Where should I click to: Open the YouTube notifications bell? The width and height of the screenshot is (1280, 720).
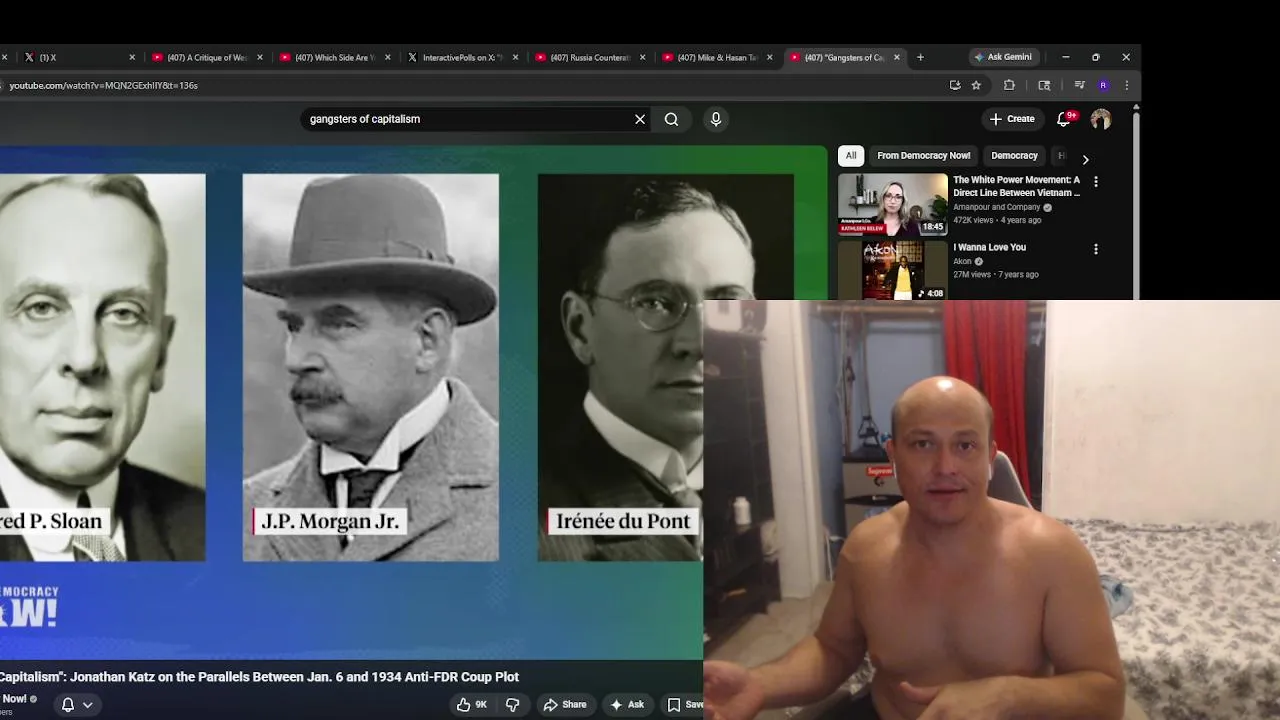1064,119
